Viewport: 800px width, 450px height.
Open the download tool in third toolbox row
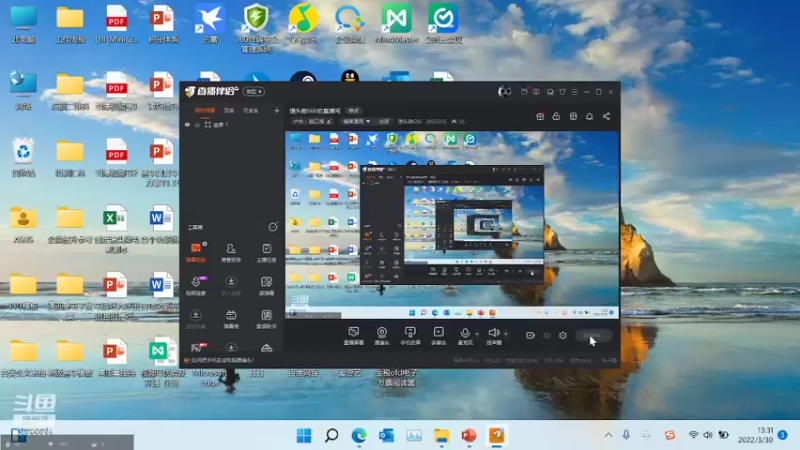pyautogui.click(x=196, y=319)
